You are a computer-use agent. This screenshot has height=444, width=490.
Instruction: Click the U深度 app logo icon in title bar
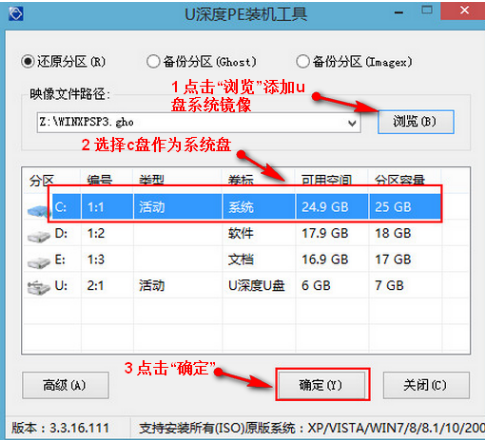pyautogui.click(x=16, y=14)
